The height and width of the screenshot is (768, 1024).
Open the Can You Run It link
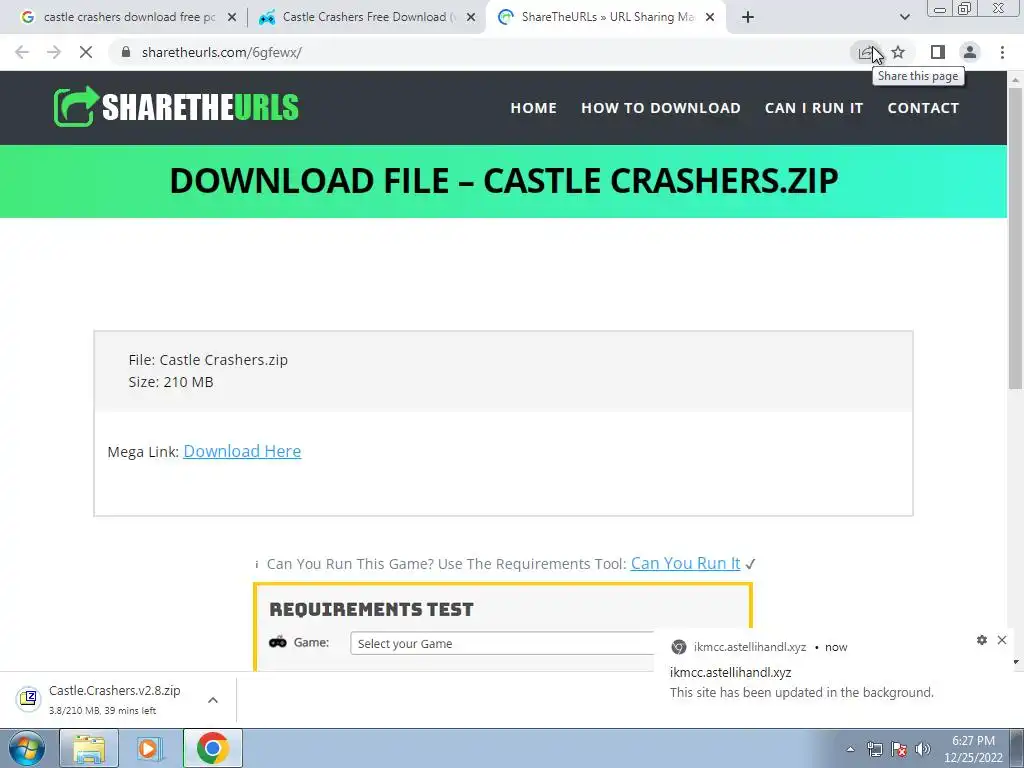point(685,564)
